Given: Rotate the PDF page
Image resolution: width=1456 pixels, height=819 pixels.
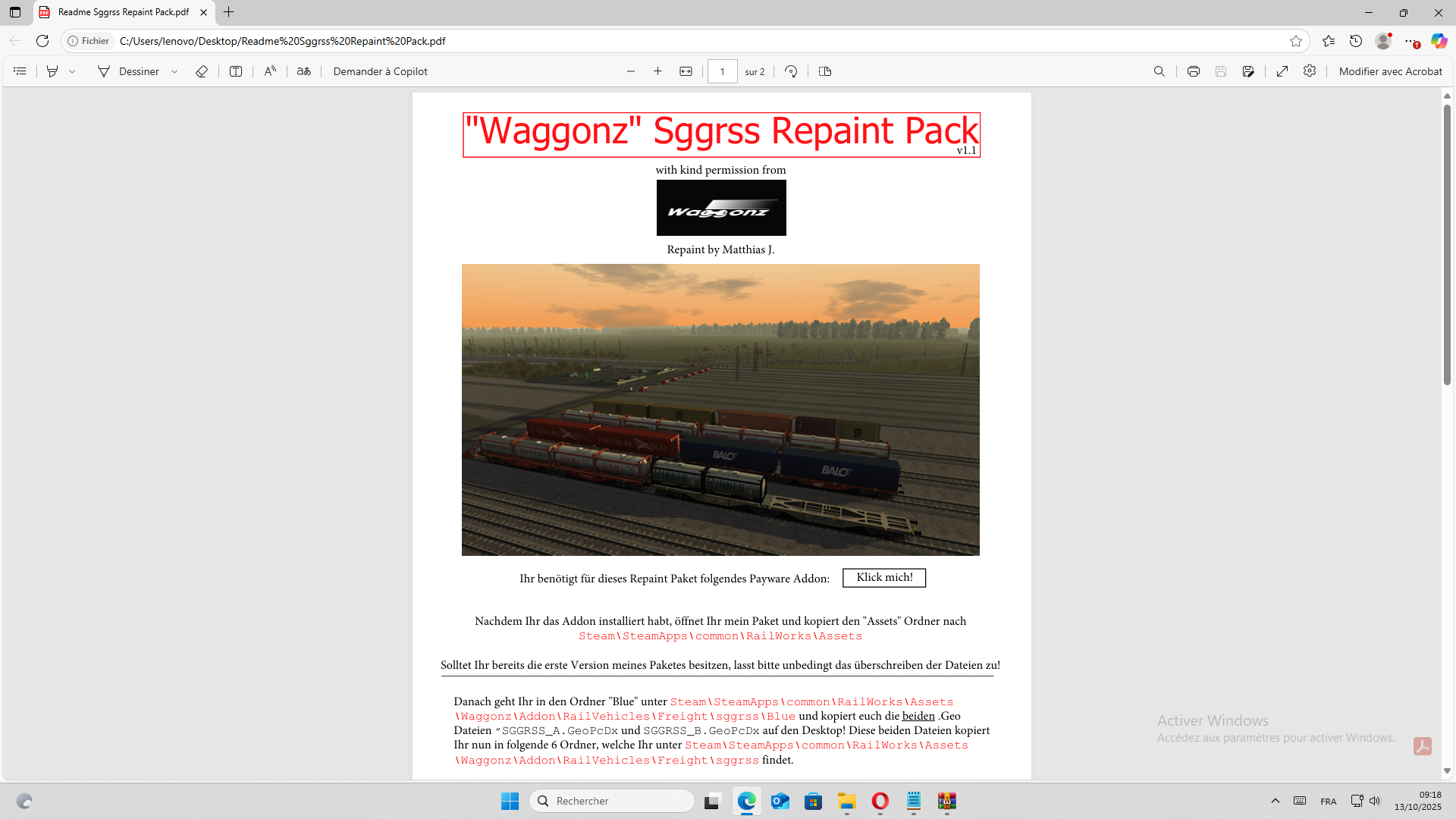Looking at the screenshot, I should [x=791, y=71].
